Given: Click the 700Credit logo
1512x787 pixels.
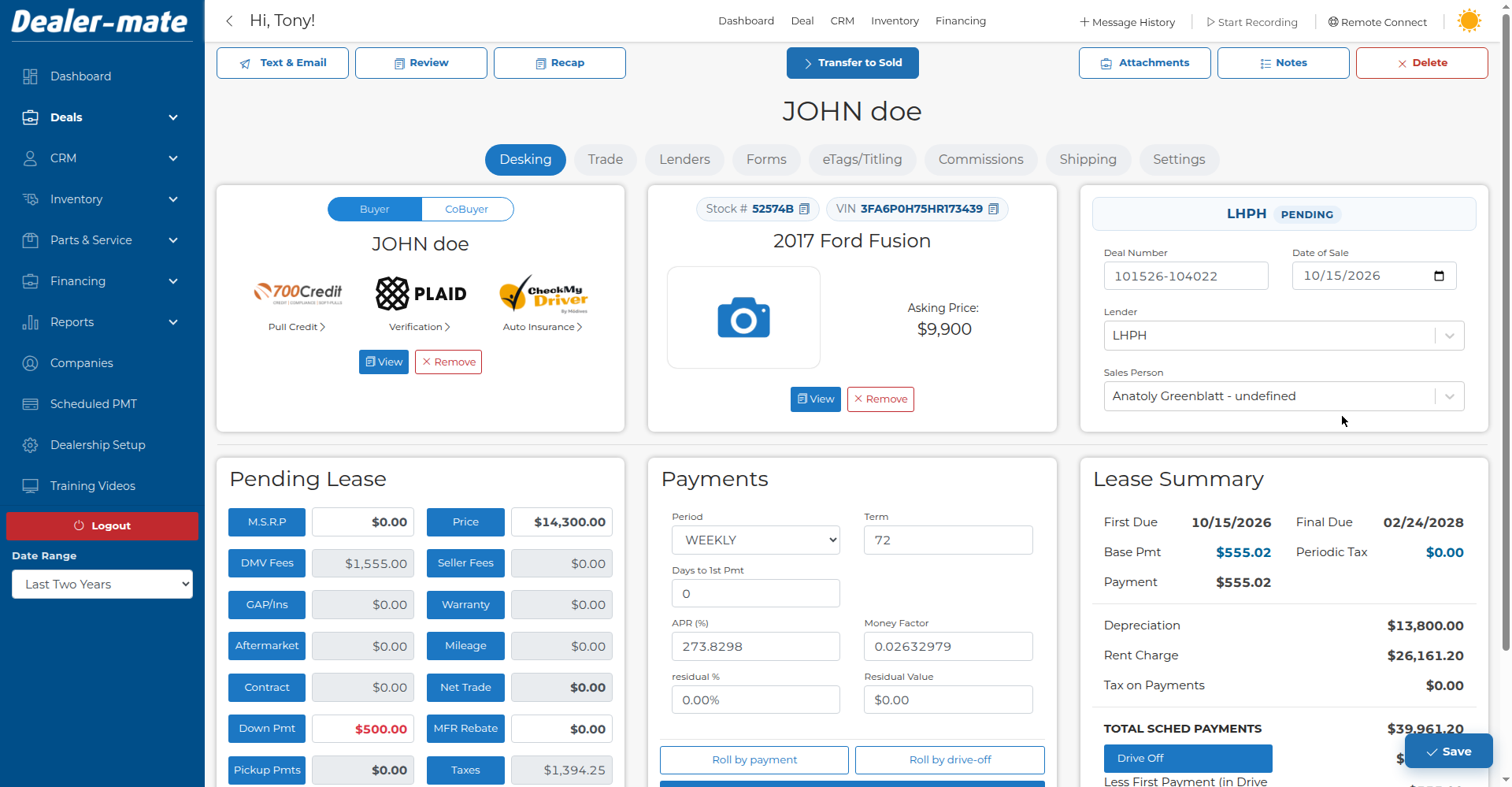Looking at the screenshot, I should coord(298,293).
